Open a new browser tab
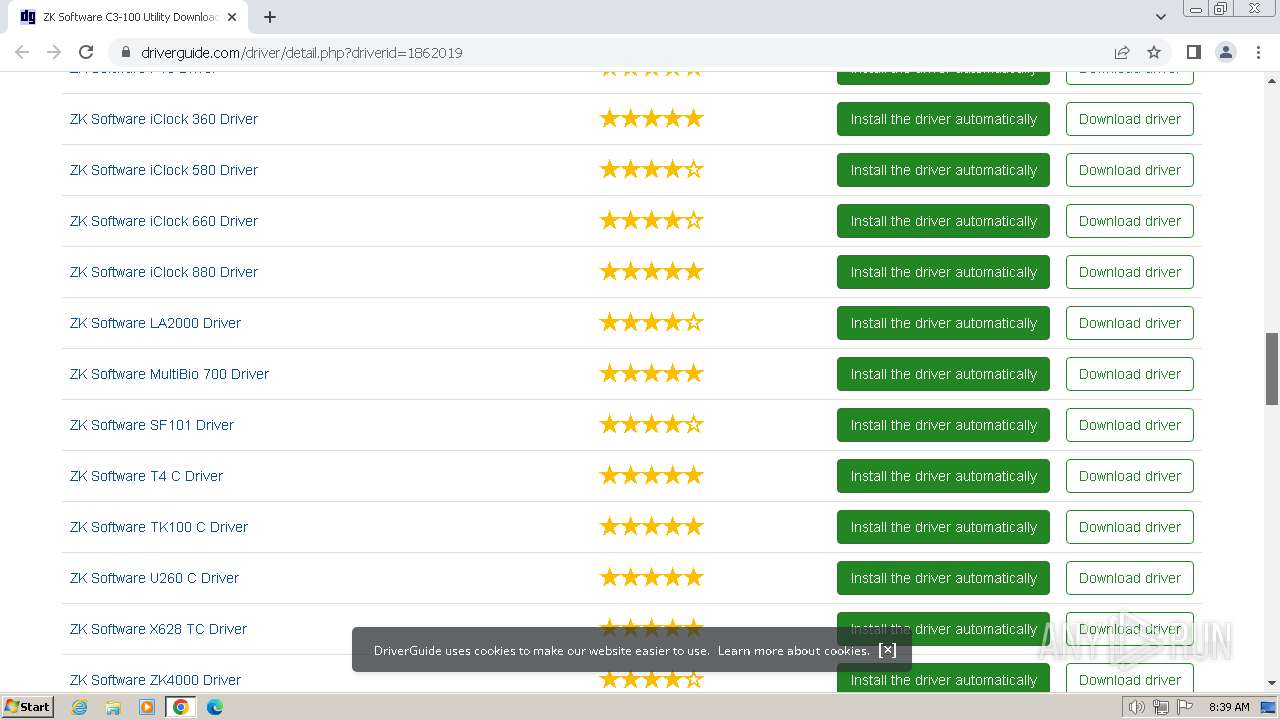The width and height of the screenshot is (1280, 720). click(x=270, y=17)
